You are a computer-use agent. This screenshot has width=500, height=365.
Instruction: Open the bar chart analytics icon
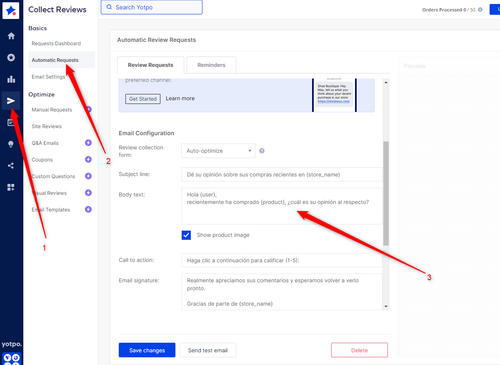(x=11, y=79)
